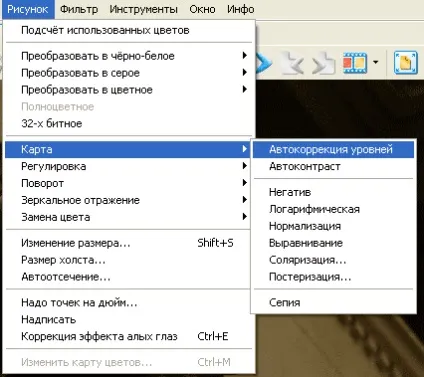Viewport: 424px width, 377px height.
Task: Expand Поворот submenu arrow
Action: tap(245, 183)
